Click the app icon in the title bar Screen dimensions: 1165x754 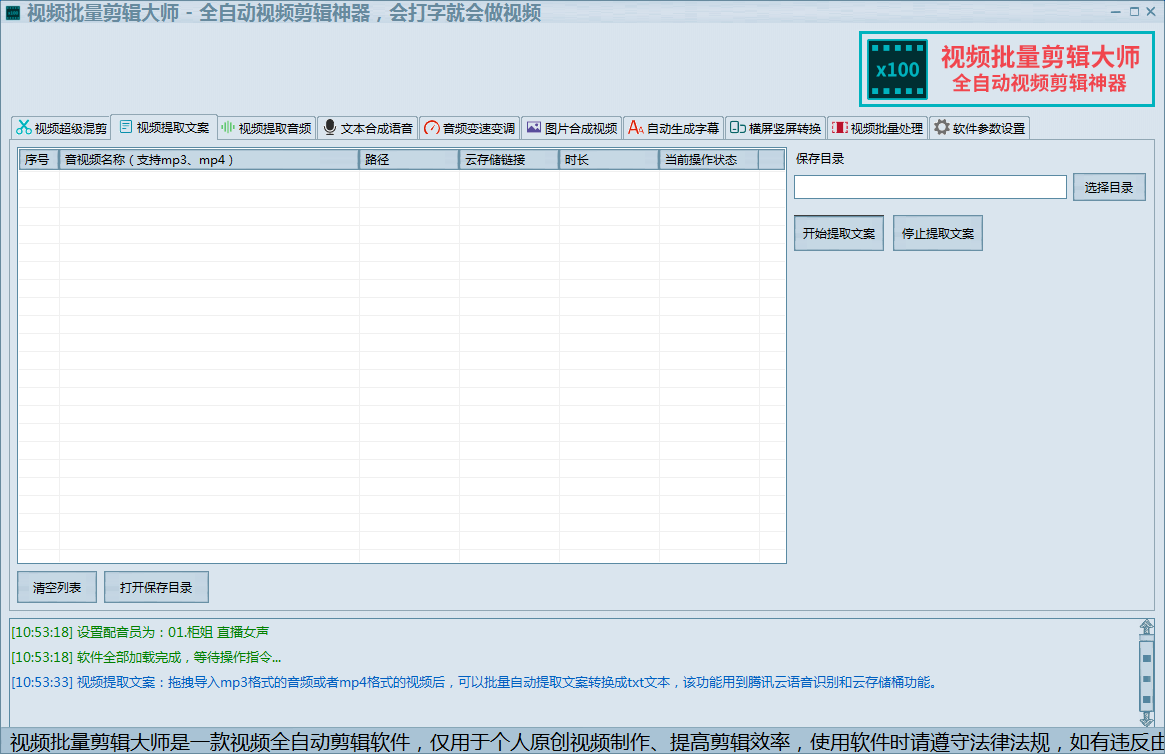coord(13,13)
